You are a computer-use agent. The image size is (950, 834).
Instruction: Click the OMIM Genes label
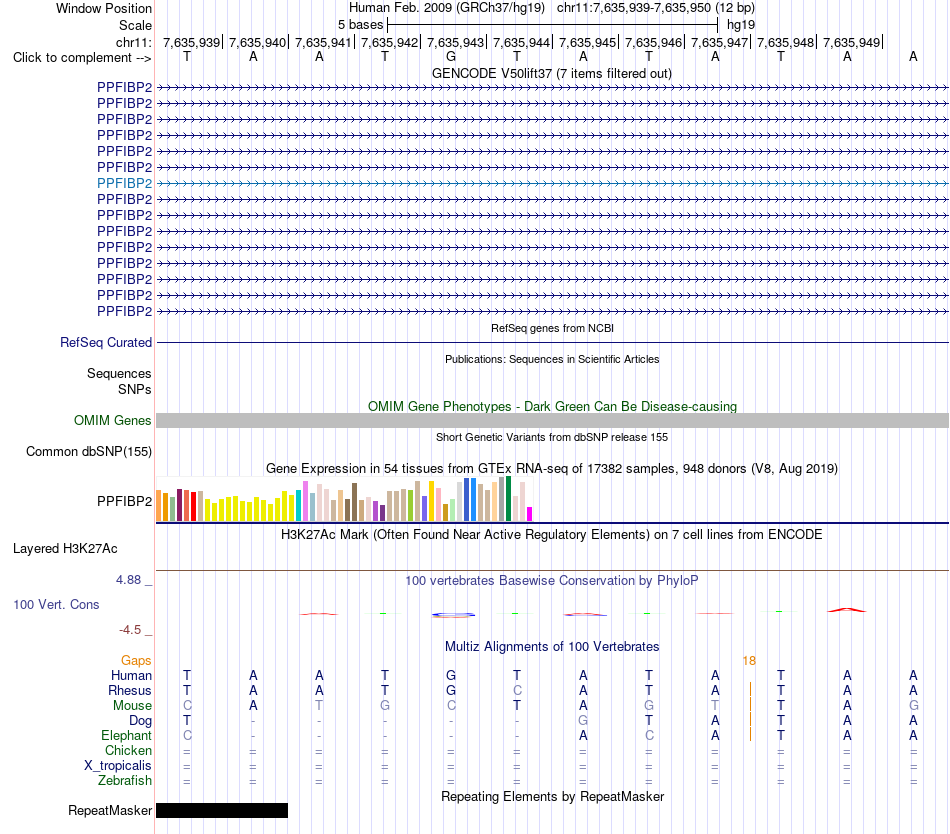click(112, 420)
